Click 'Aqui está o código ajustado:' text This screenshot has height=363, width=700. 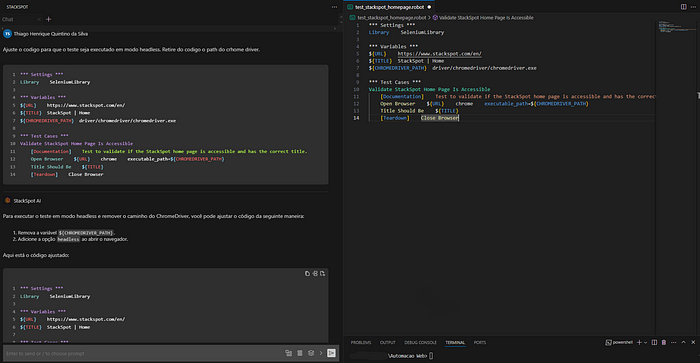tap(36, 255)
